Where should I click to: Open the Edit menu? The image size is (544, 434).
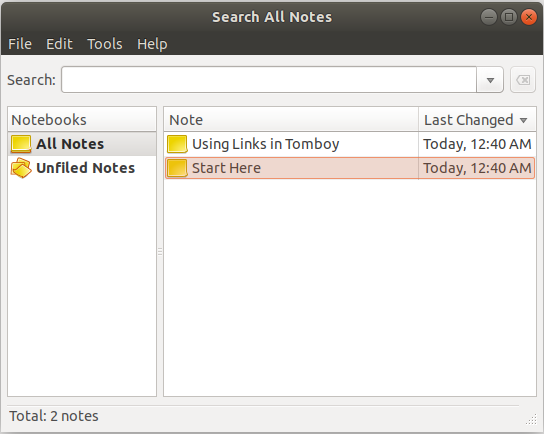(59, 44)
